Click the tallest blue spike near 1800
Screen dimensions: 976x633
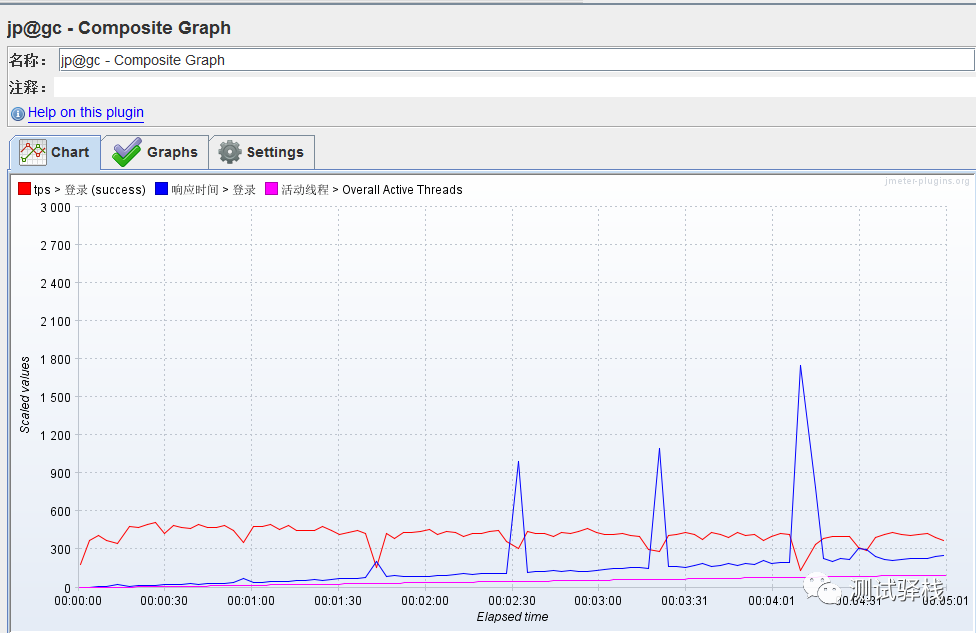(800, 366)
